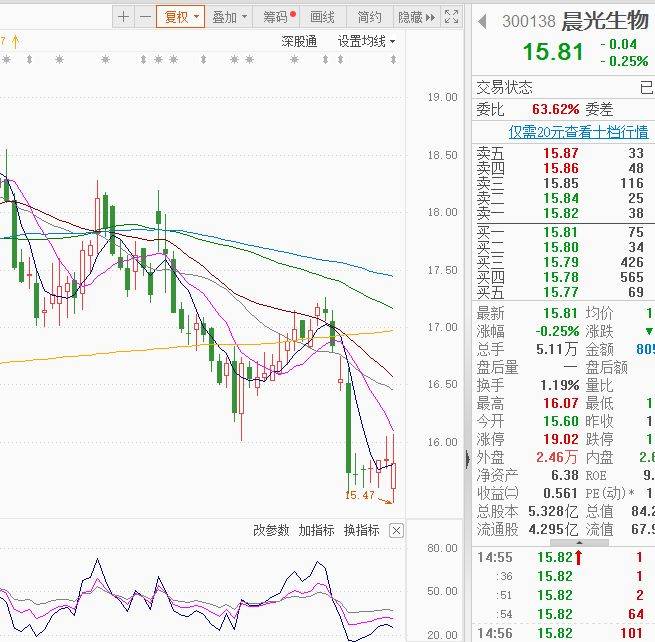Expand the 设置均线 moving average menu
This screenshot has width=655, height=642.
pos(366,41)
